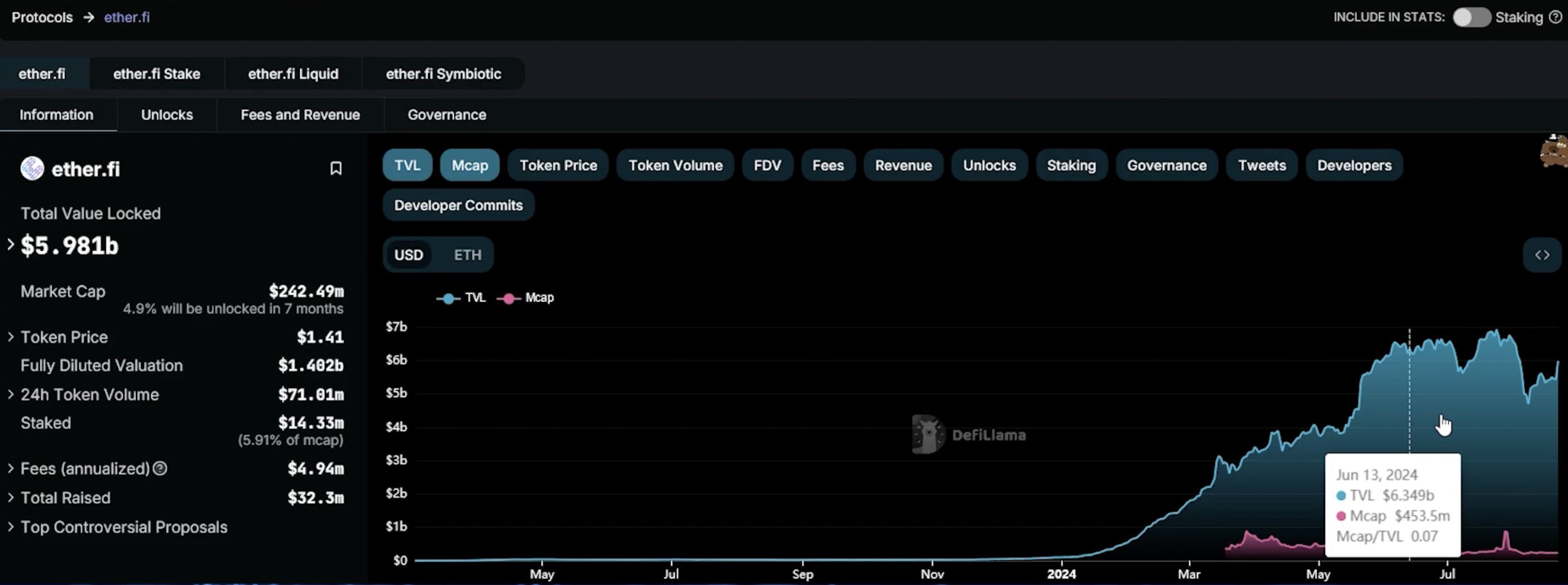Viewport: 1568px width, 585px height.
Task: Enable the Token Volume chart metric
Action: click(x=675, y=165)
